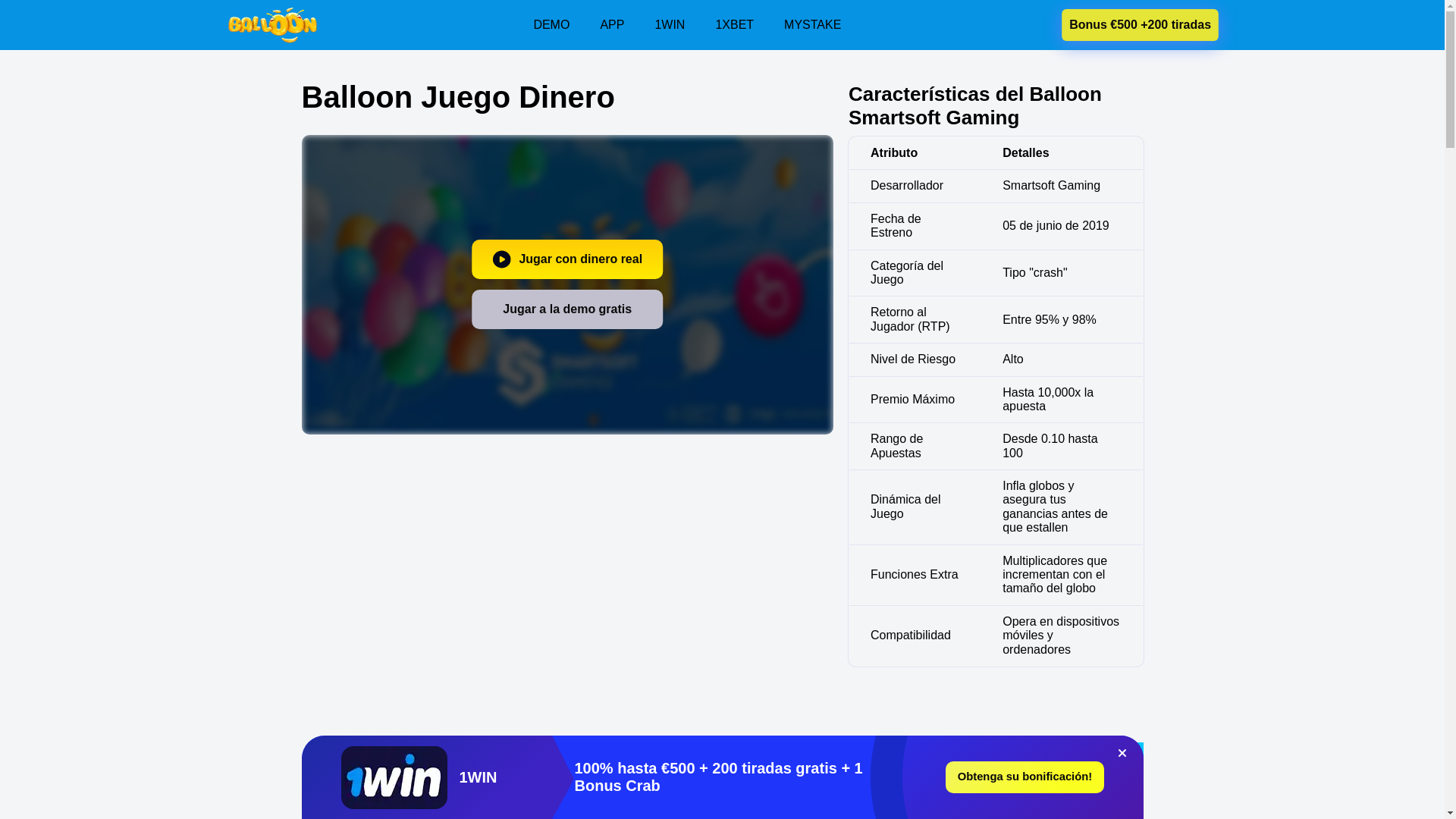Click the 1WIN label in banner
Screen dimensions: 1456x819
pyautogui.click(x=478, y=777)
